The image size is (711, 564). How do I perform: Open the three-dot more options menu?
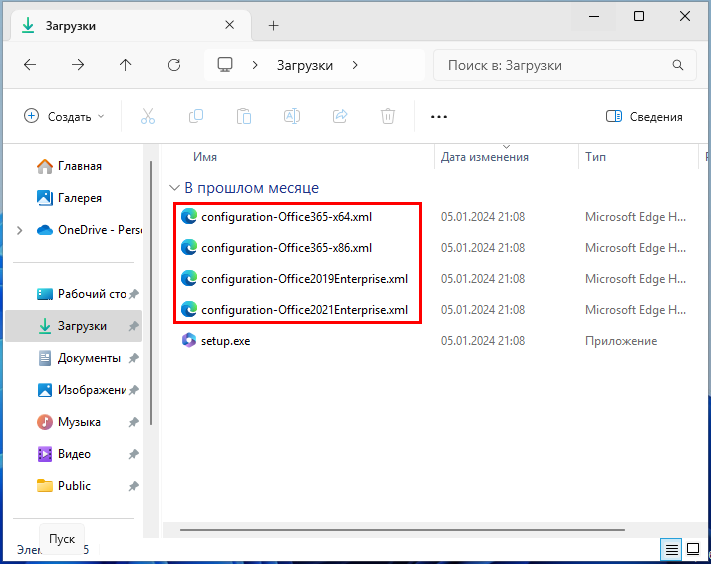tap(438, 117)
